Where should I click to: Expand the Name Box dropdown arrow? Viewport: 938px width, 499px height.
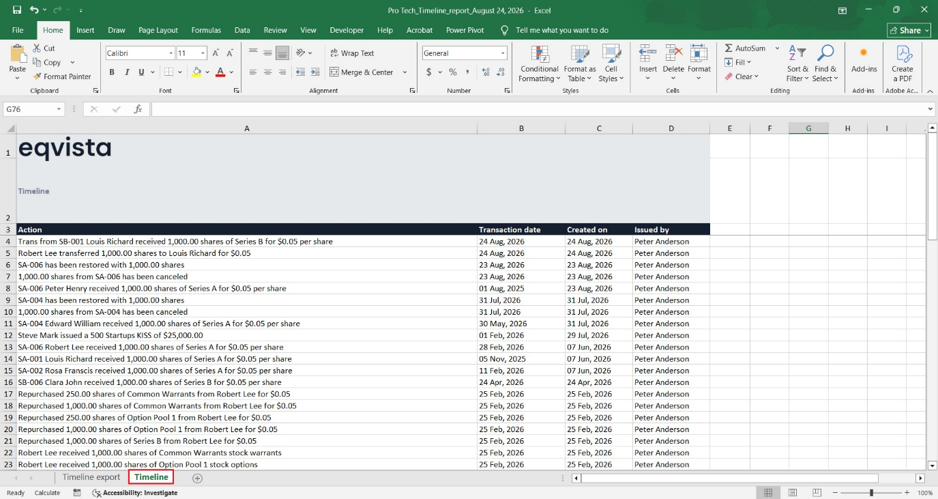pos(59,109)
